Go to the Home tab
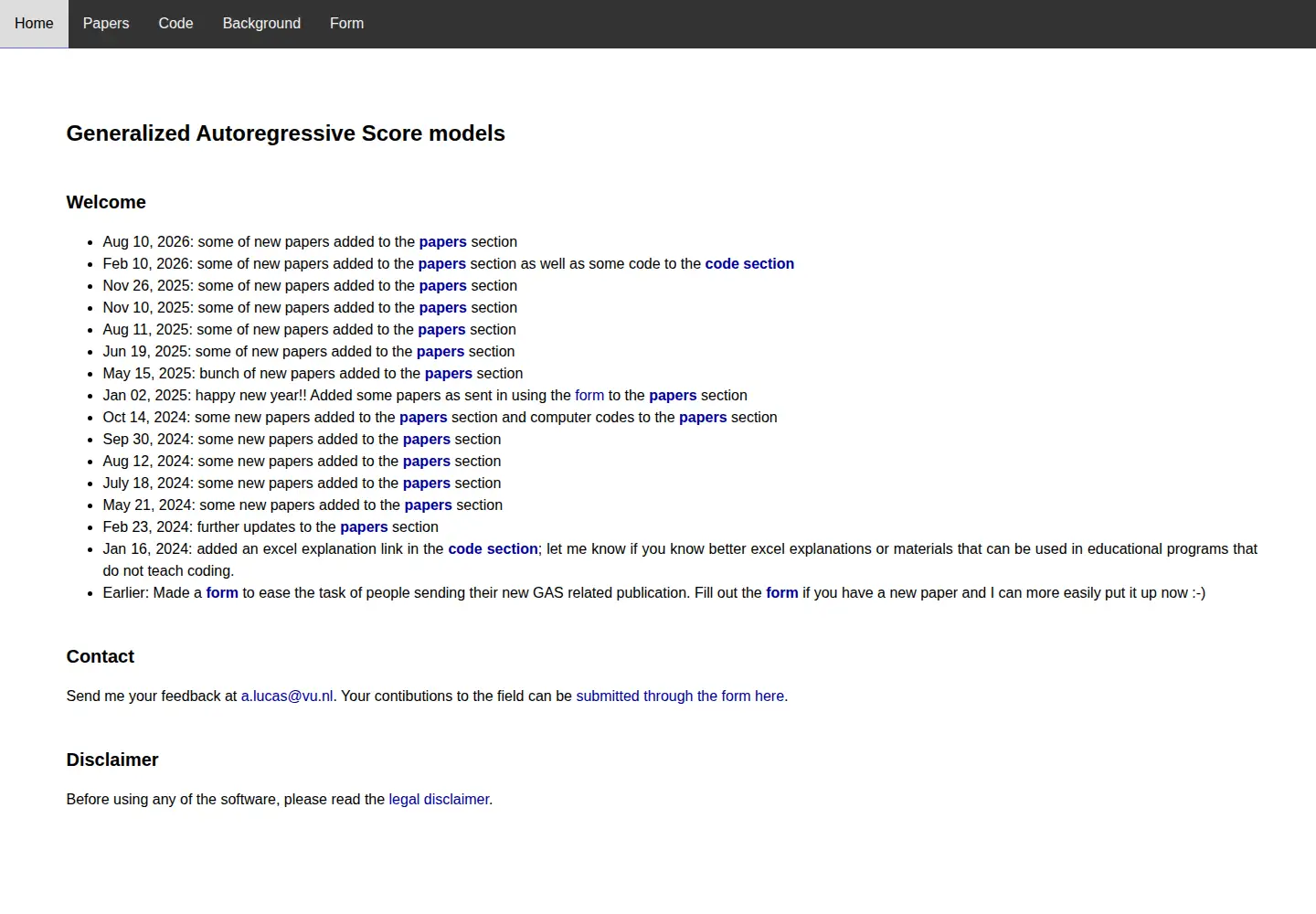Image resolution: width=1316 pixels, height=914 pixels. click(x=34, y=24)
